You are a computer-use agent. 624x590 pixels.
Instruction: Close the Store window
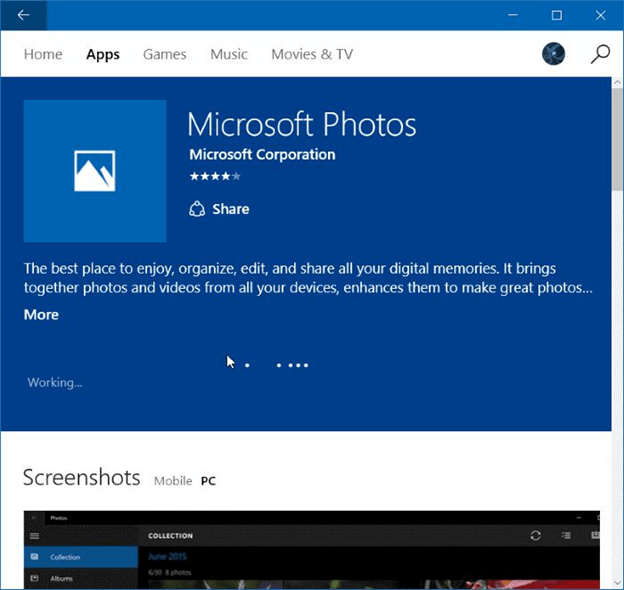(601, 15)
